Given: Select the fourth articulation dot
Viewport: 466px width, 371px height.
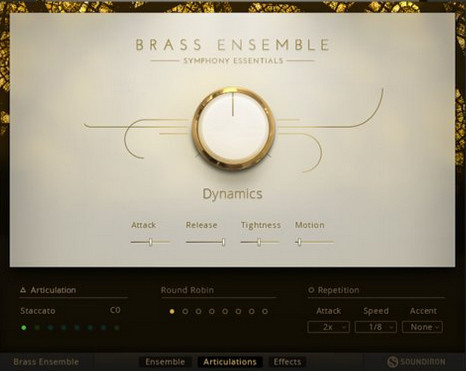Looking at the screenshot, I should (64, 328).
